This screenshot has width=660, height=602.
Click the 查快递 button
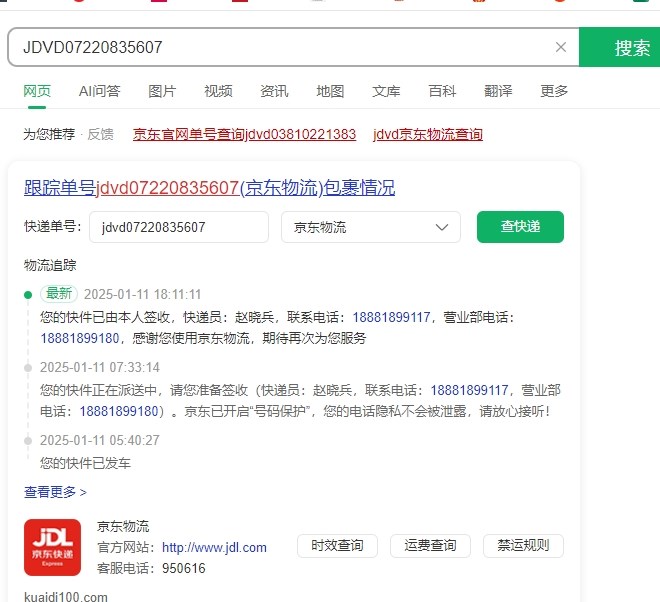(520, 227)
